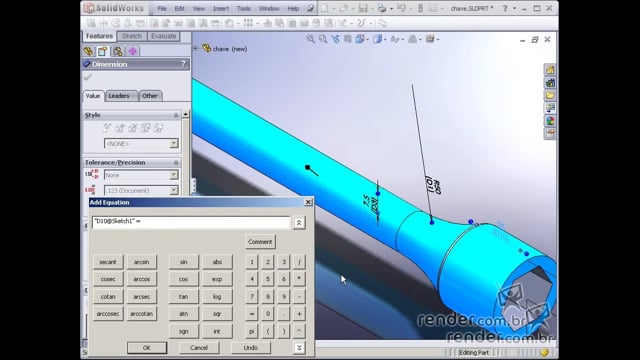Screen dimensions: 640x360
Task: Open the File menu
Action: click(x=162, y=9)
